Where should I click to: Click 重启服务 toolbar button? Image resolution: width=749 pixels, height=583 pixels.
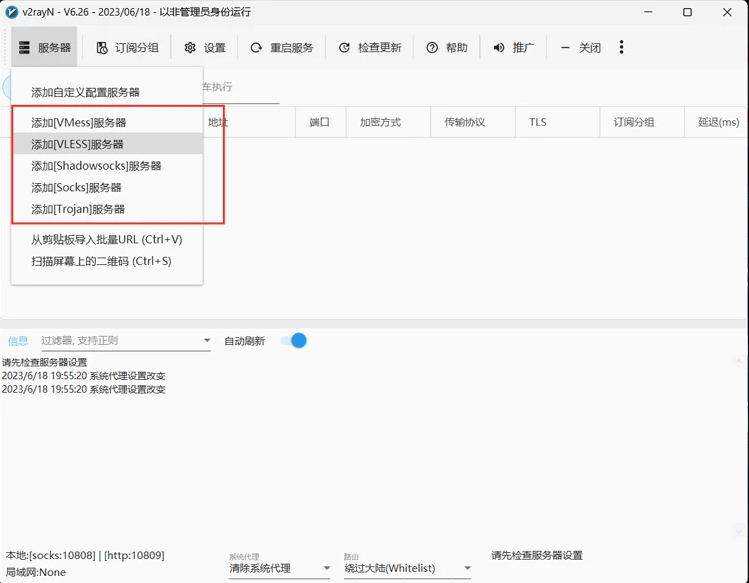pos(282,48)
